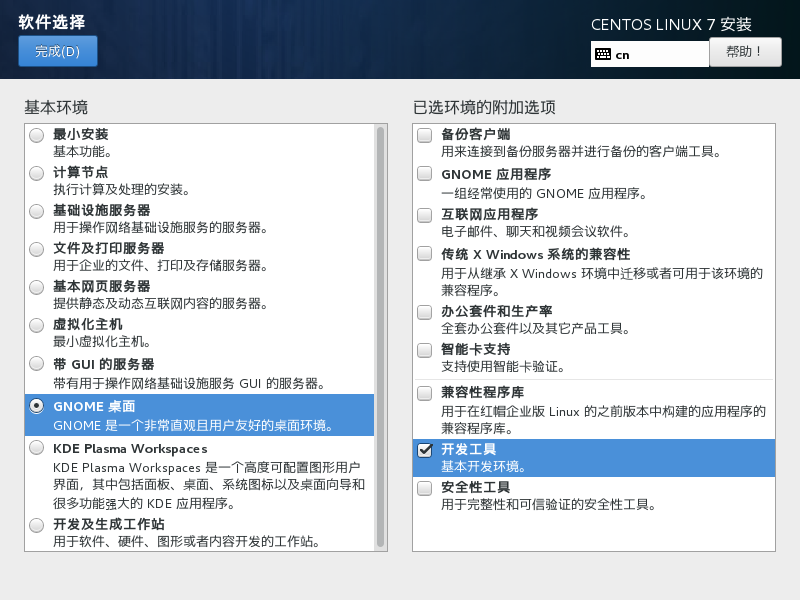
Task: Check 传统 X Windows 系统的兼容性 option
Action: tap(424, 254)
